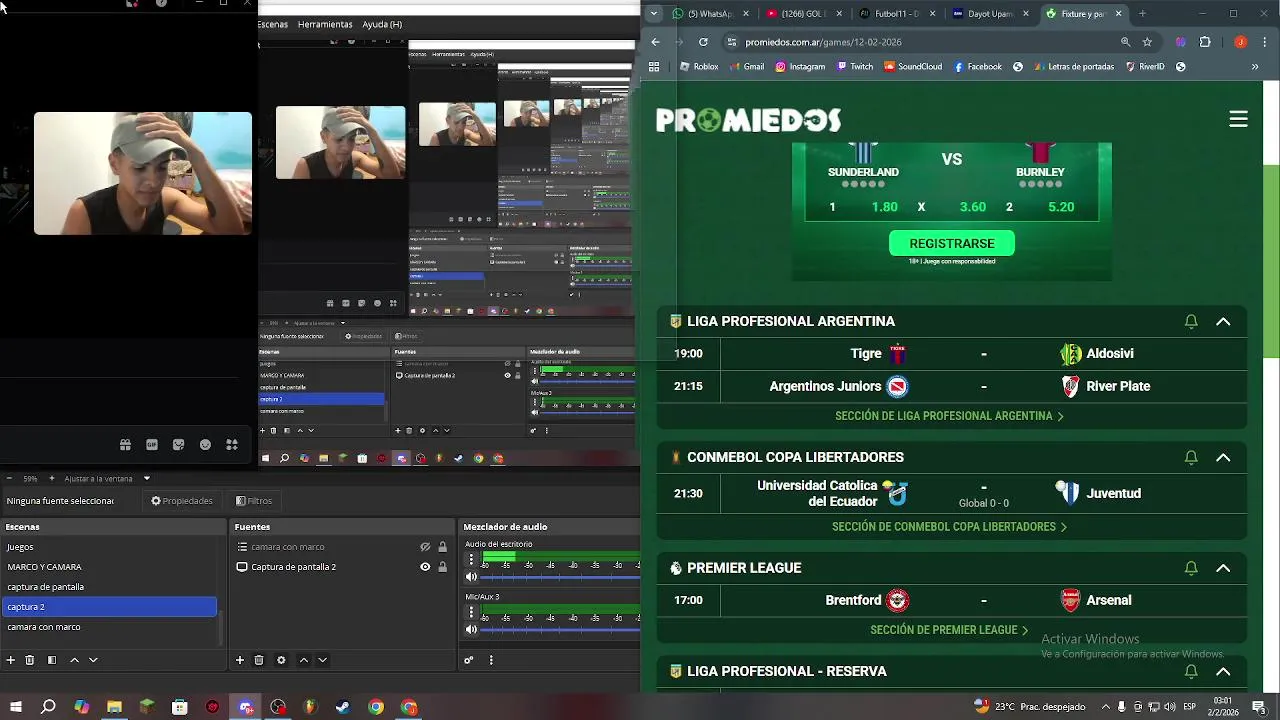The width and height of the screenshot is (1280, 720).
Task: Hide the Captura de pantalla 2 source
Action: tap(425, 567)
